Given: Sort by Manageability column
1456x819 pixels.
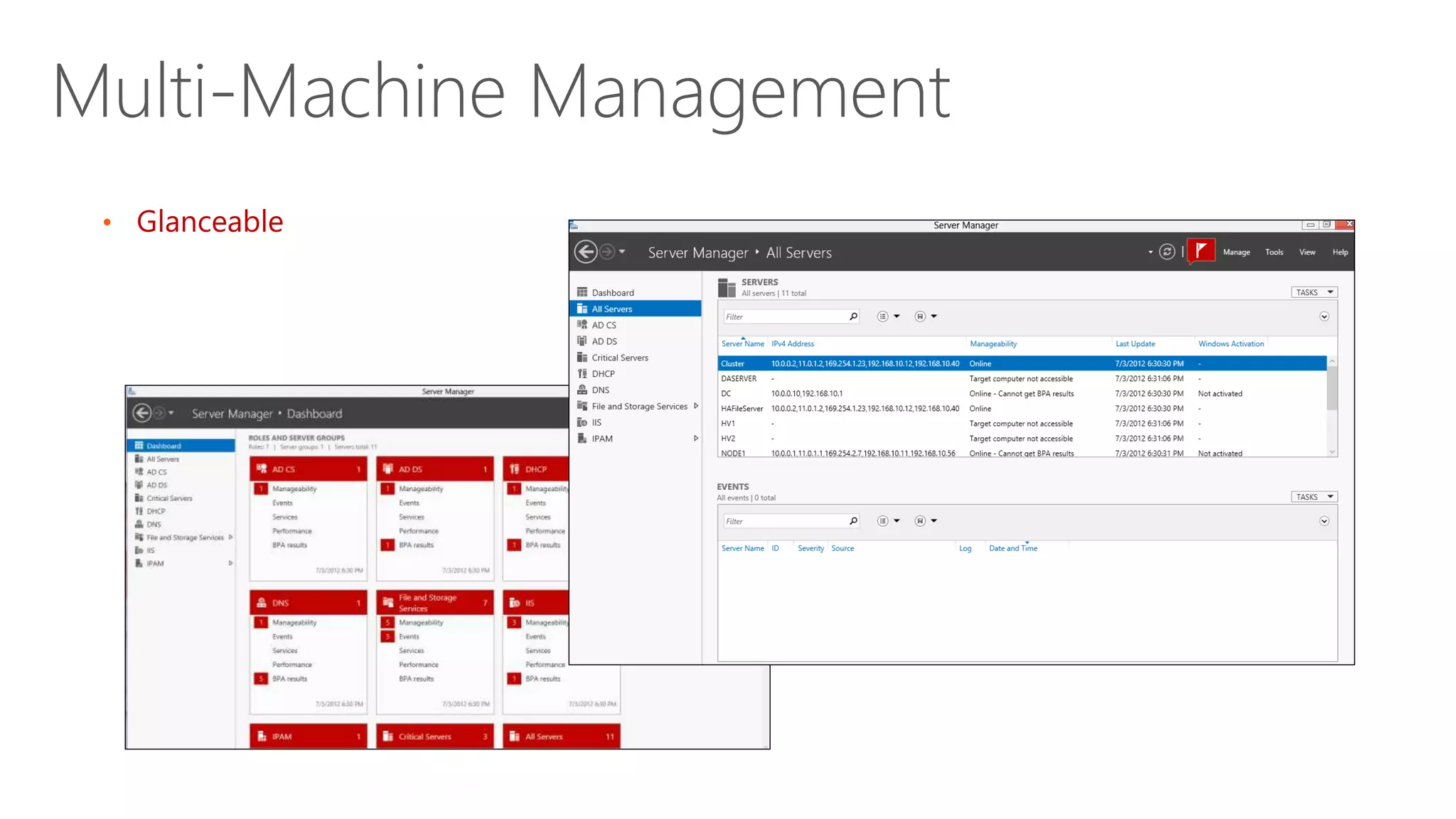Looking at the screenshot, I should pos(993,343).
